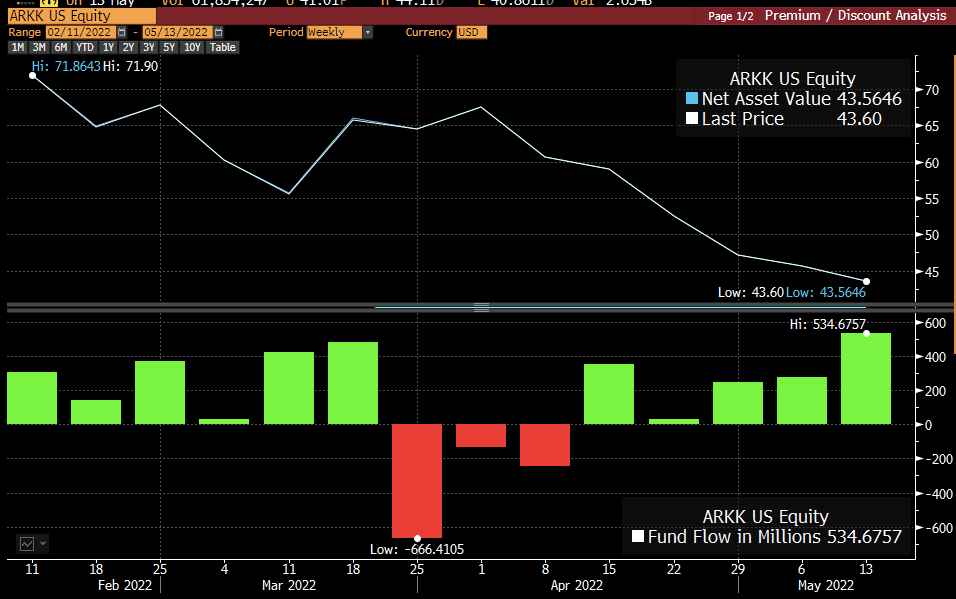This screenshot has height=599, width=956.
Task: Select the 3Y range button
Action: [x=149, y=48]
